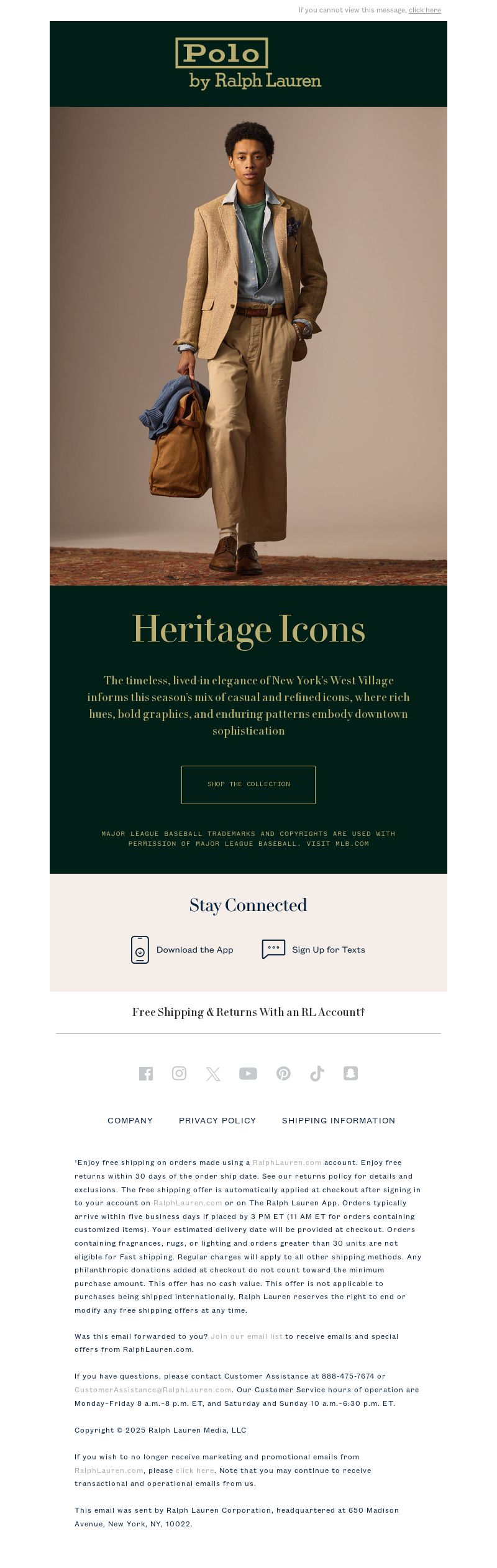Open the YouTube social icon
Viewport: 497px width, 1568px height.
coord(248,1074)
